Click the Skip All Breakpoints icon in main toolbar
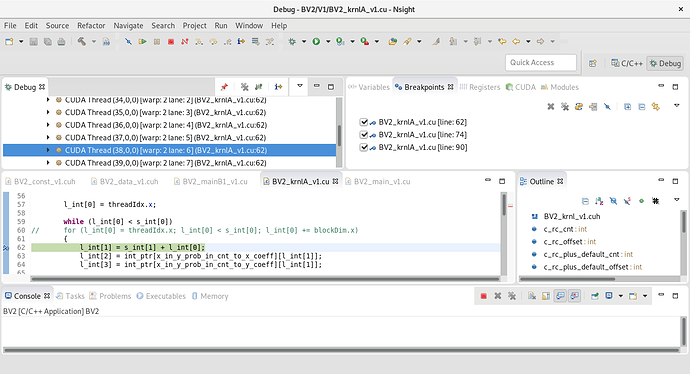Image resolution: width=690 pixels, height=374 pixels. click(128, 41)
